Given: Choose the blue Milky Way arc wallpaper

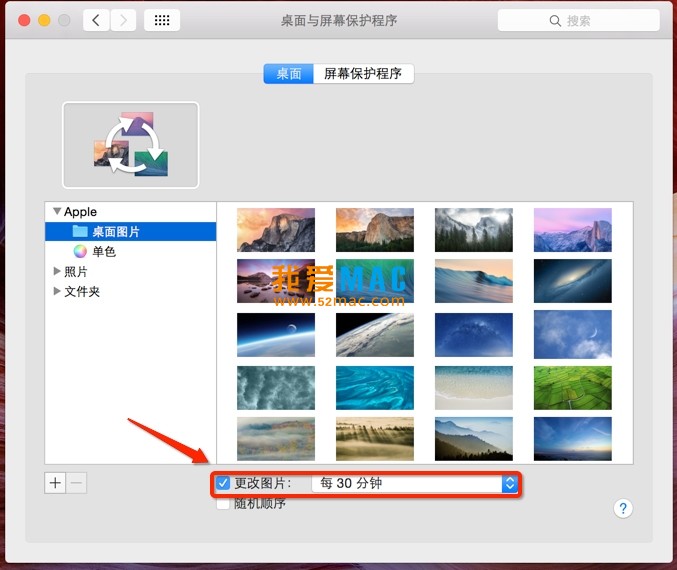Looking at the screenshot, I should tap(474, 335).
